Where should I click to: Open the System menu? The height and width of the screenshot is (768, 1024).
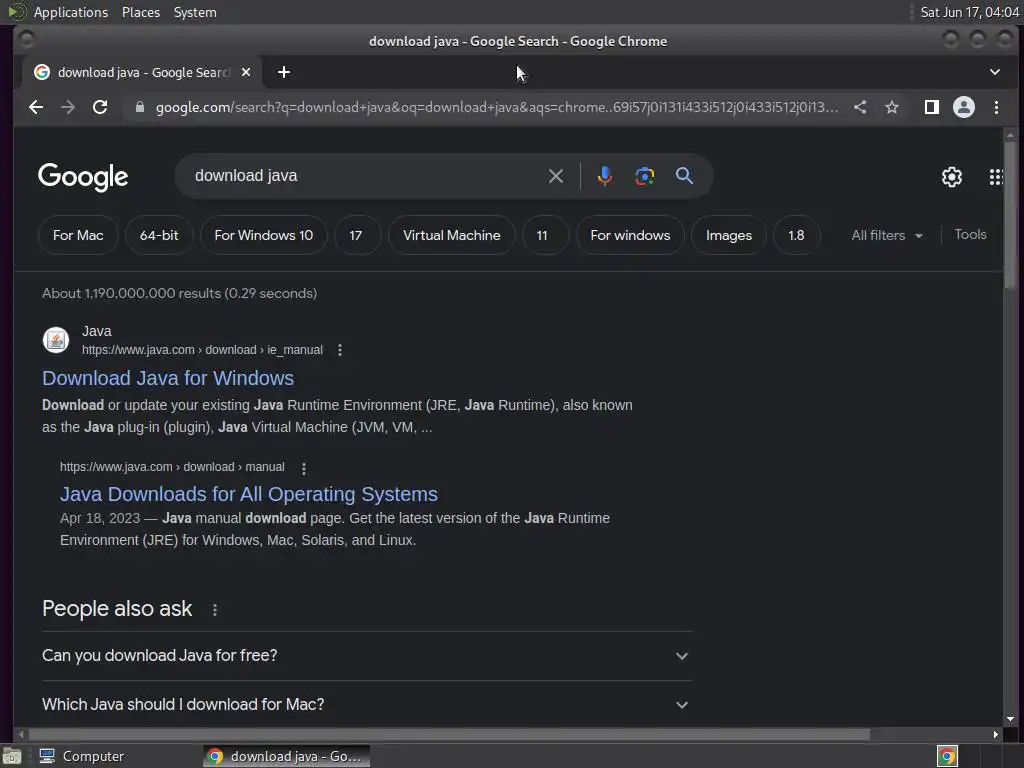click(x=195, y=12)
